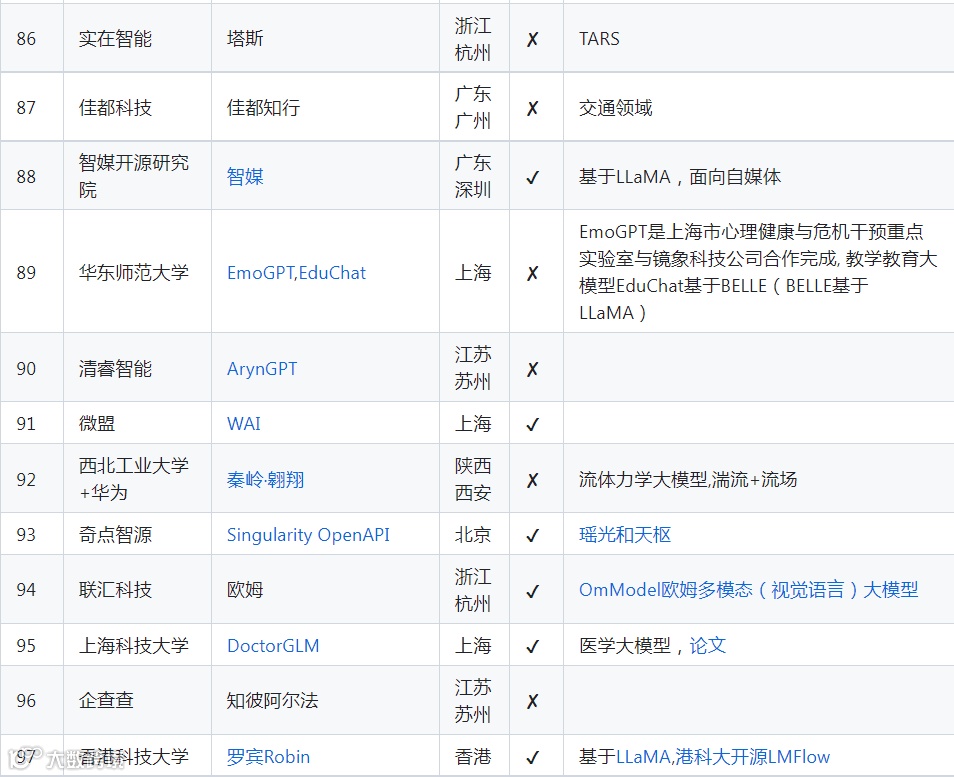Select the cross mark in row 86
Screen dimensions: 954x777
[x=532, y=40]
